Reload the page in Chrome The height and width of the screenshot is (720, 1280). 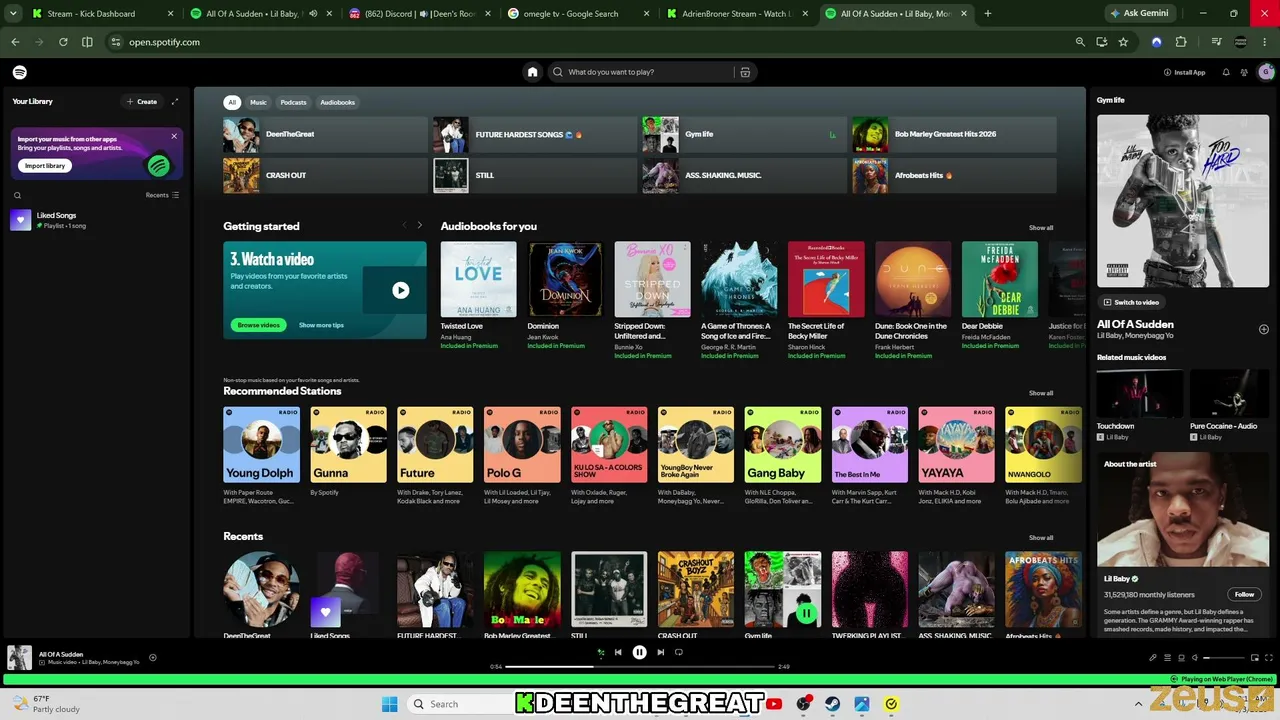click(63, 42)
